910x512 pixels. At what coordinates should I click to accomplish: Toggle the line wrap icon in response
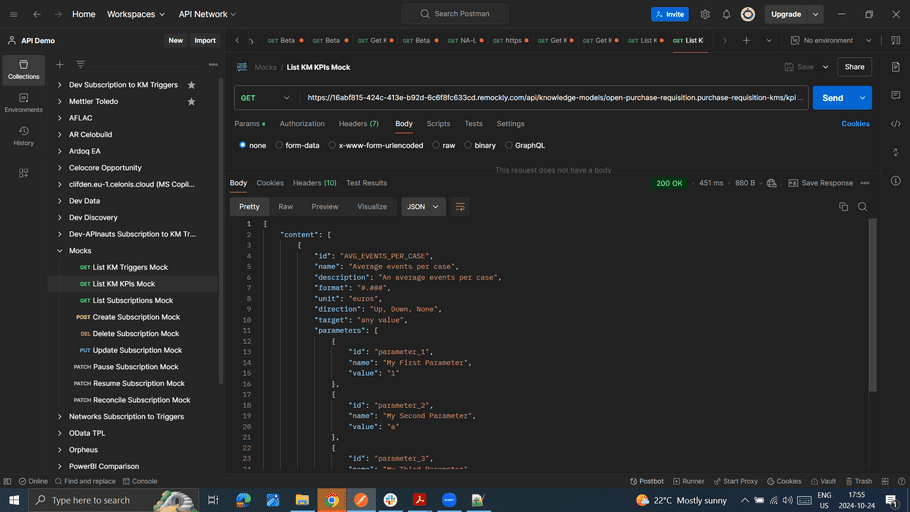(x=460, y=206)
